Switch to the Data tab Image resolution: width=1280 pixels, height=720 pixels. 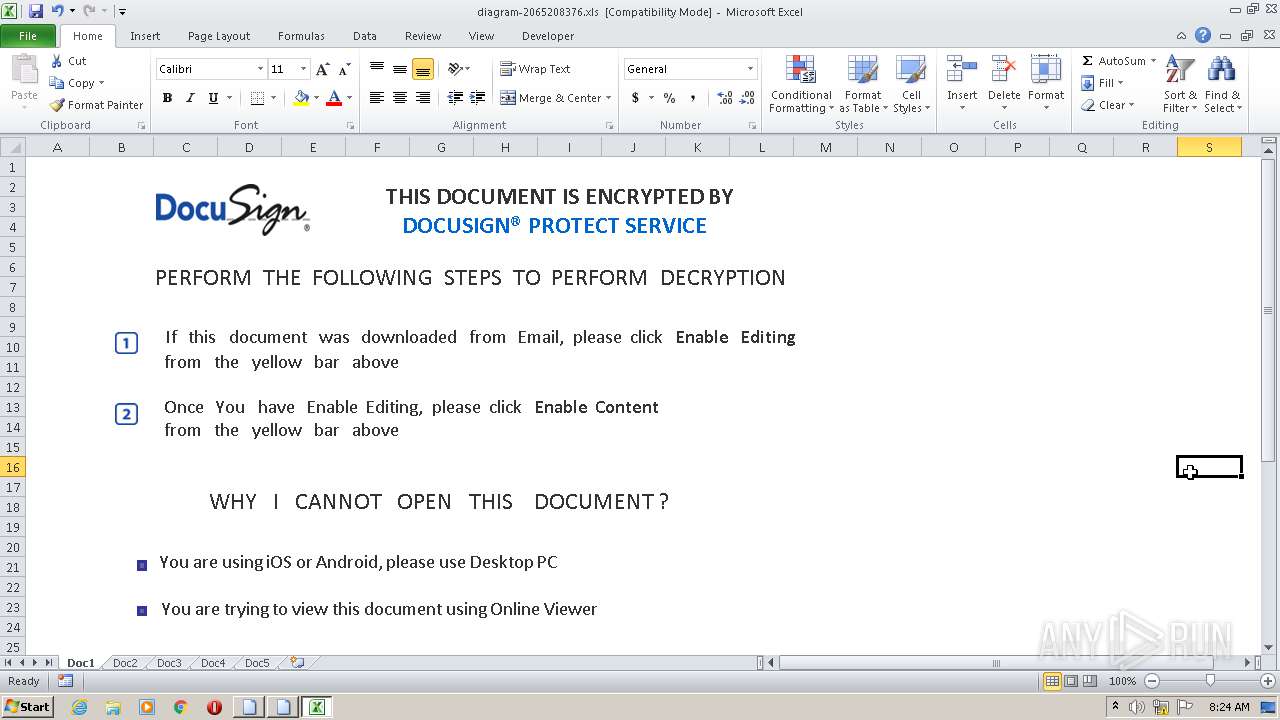[365, 36]
